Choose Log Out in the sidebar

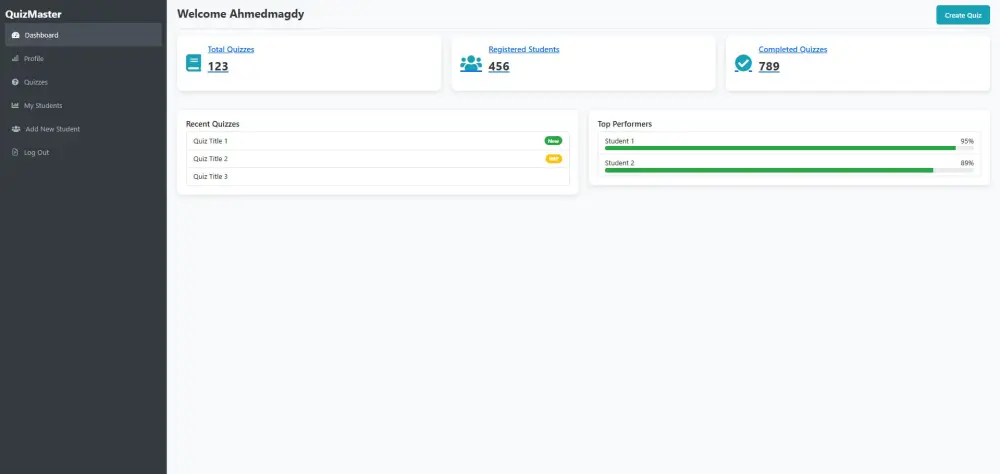(x=83, y=152)
